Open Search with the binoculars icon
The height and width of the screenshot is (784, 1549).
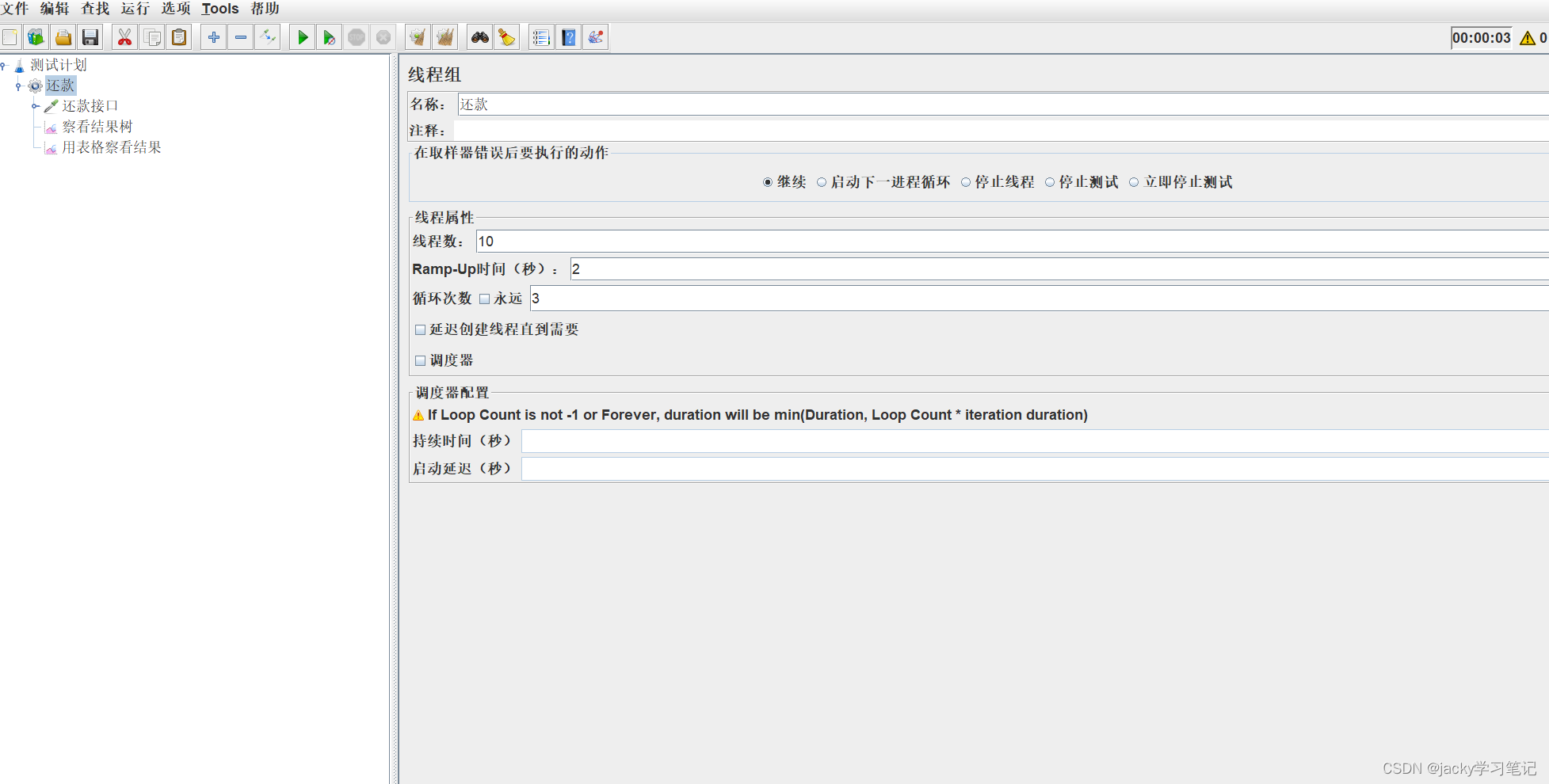480,37
